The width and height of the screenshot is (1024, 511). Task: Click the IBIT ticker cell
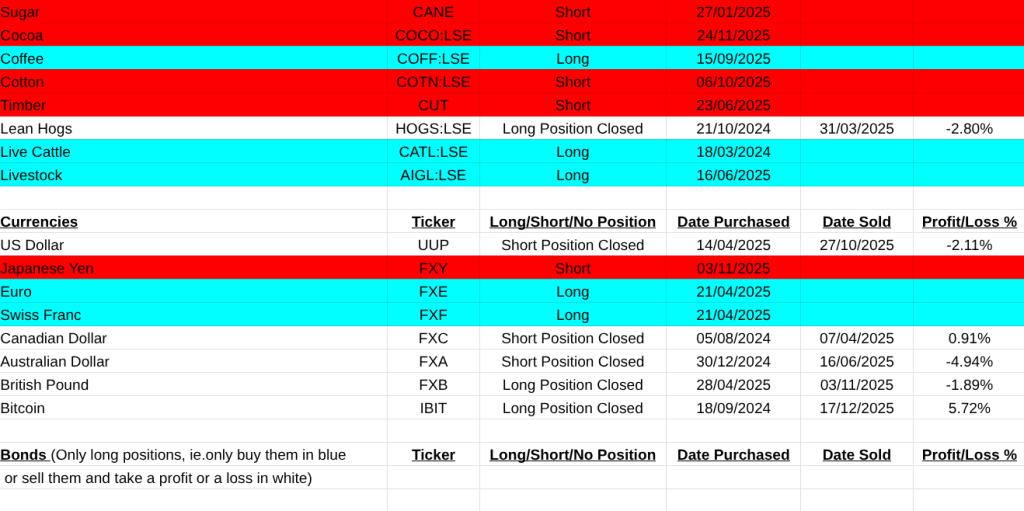[433, 408]
